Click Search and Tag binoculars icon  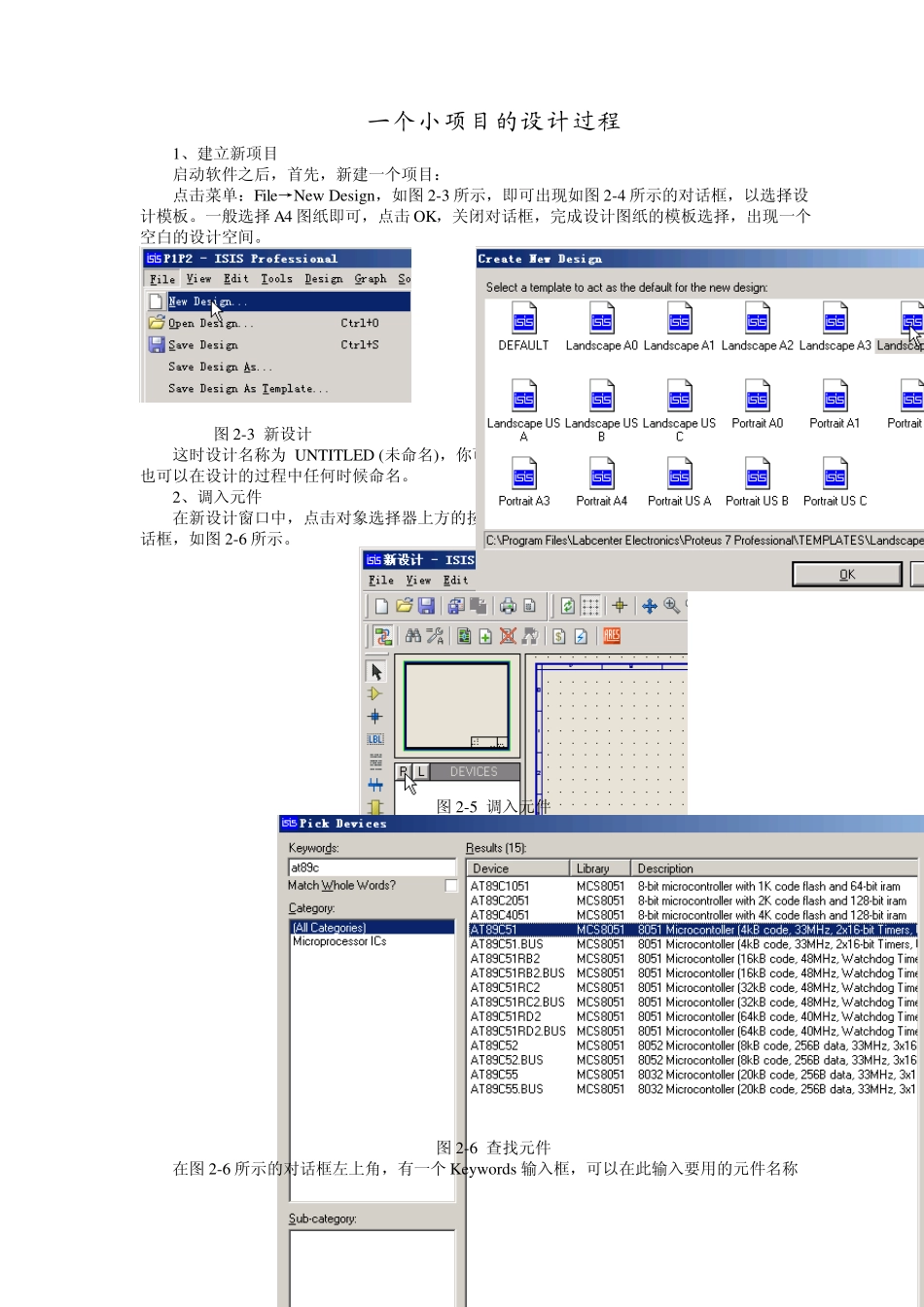click(413, 636)
